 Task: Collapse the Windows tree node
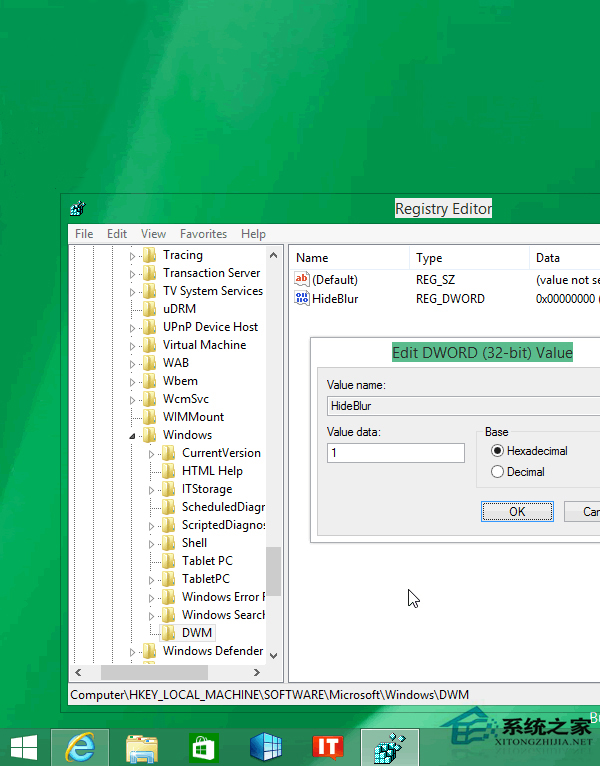(x=132, y=435)
